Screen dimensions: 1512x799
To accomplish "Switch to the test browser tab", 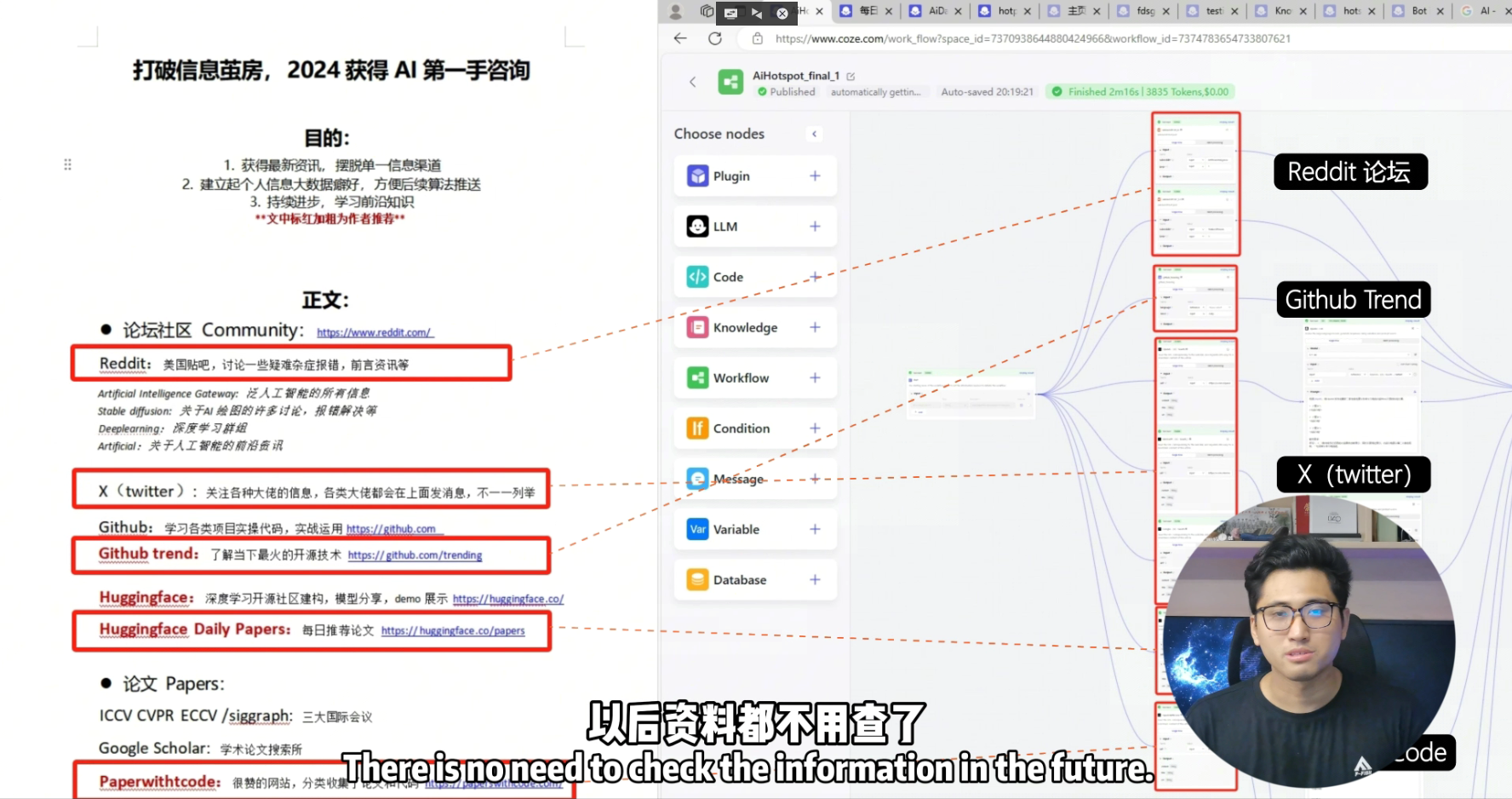I will click(1211, 11).
